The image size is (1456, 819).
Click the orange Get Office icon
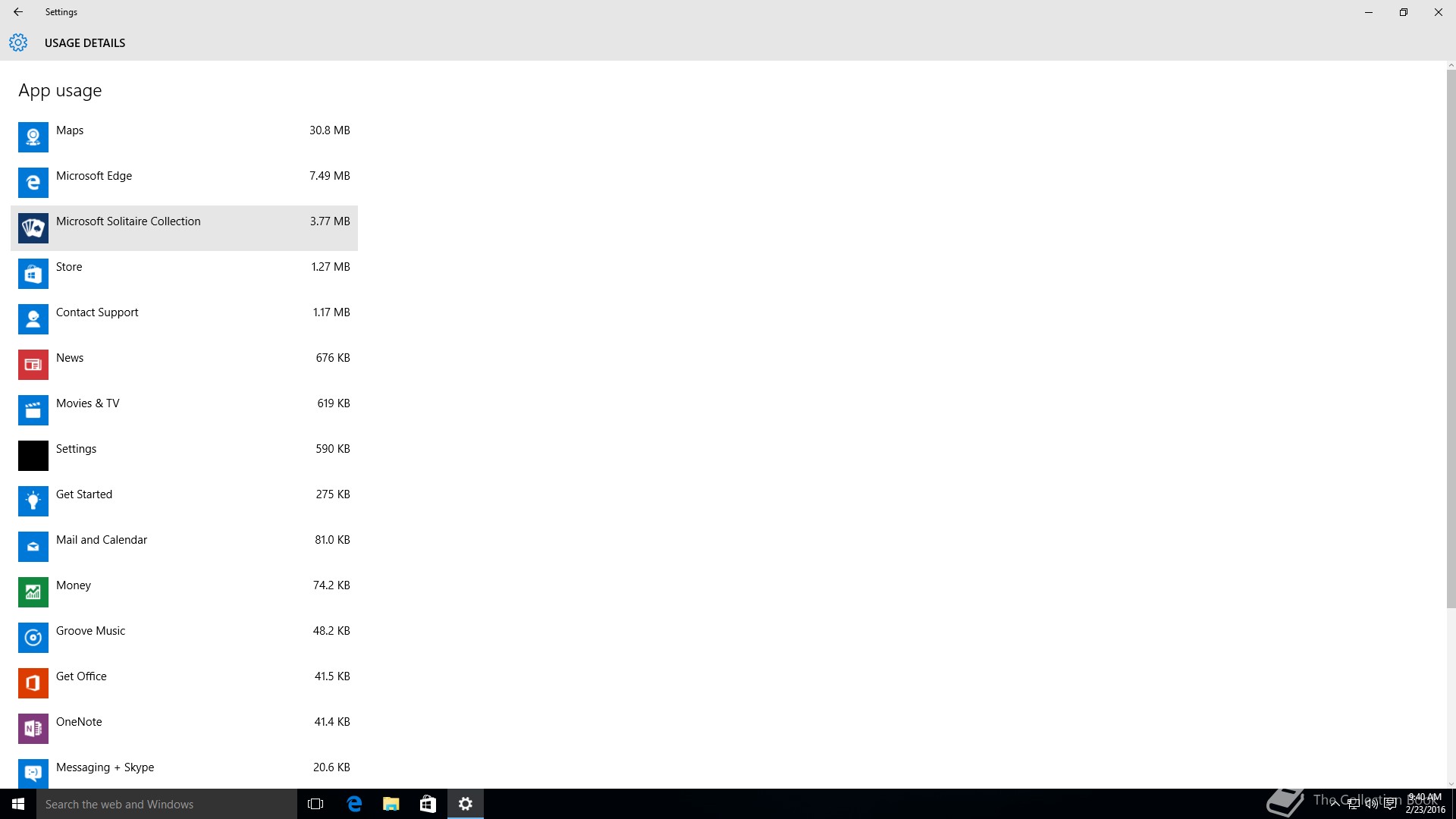click(x=33, y=683)
